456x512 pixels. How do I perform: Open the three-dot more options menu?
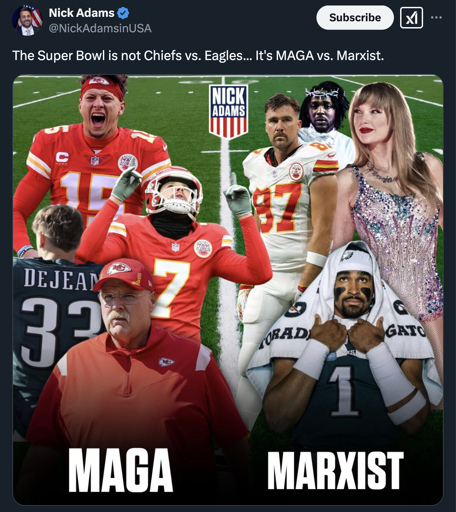[436, 18]
